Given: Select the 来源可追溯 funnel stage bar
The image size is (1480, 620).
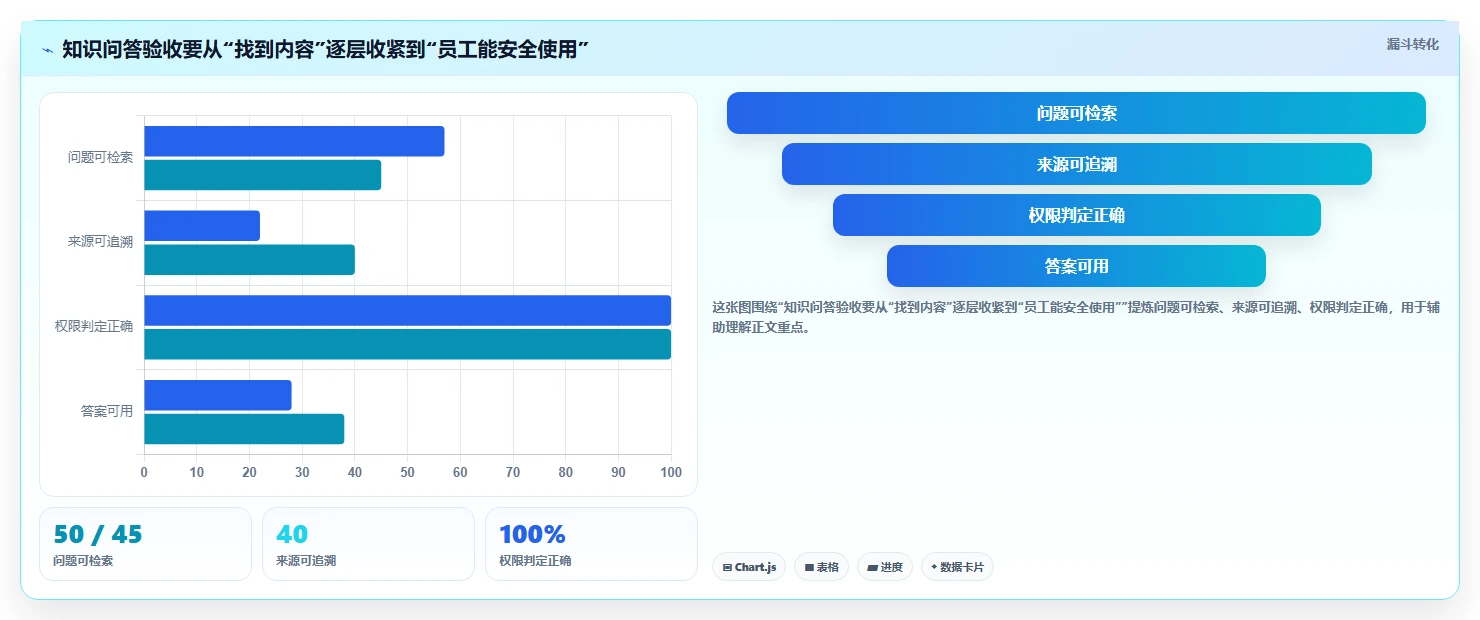Looking at the screenshot, I should (1076, 164).
